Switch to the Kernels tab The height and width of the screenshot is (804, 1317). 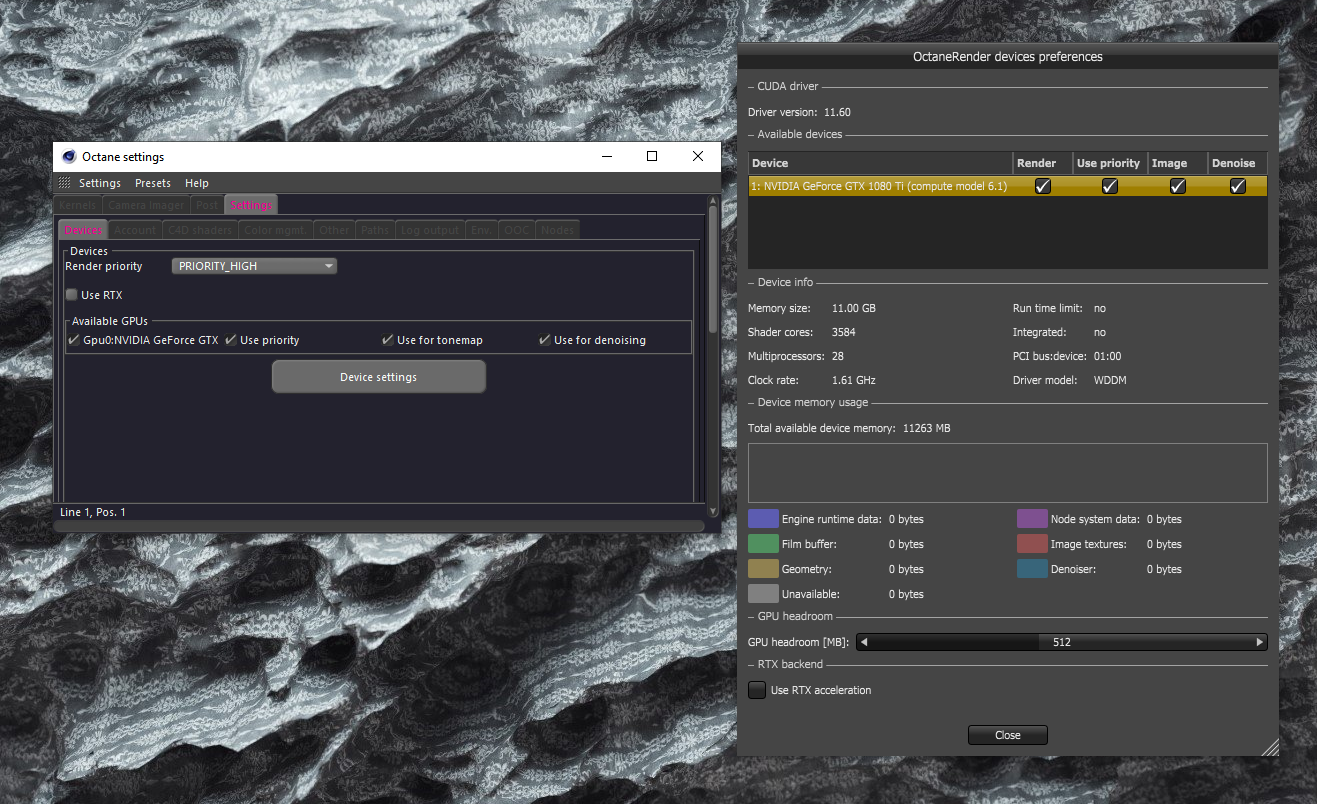(78, 205)
